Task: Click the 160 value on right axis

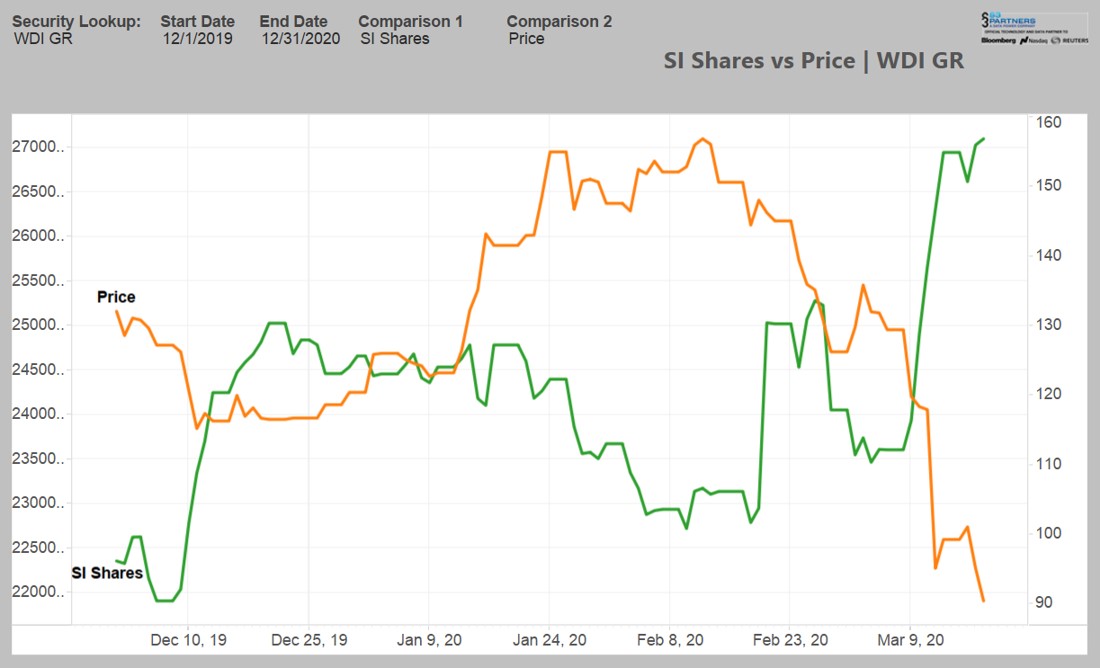Action: tap(1049, 119)
